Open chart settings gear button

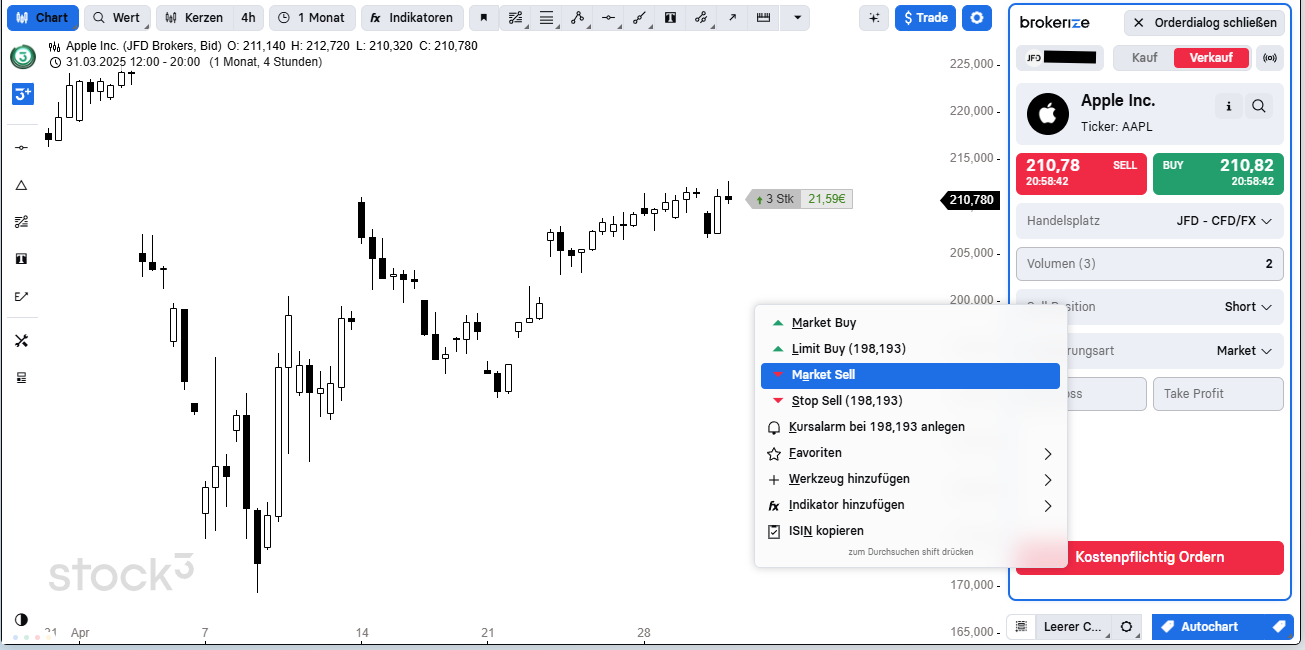977,18
